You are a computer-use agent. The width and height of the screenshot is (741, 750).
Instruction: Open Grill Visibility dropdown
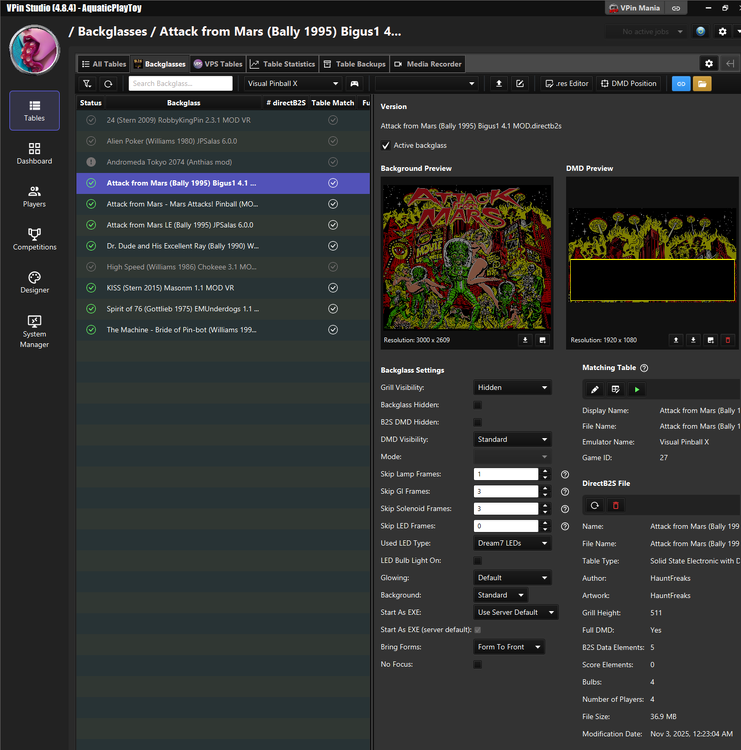[512, 387]
